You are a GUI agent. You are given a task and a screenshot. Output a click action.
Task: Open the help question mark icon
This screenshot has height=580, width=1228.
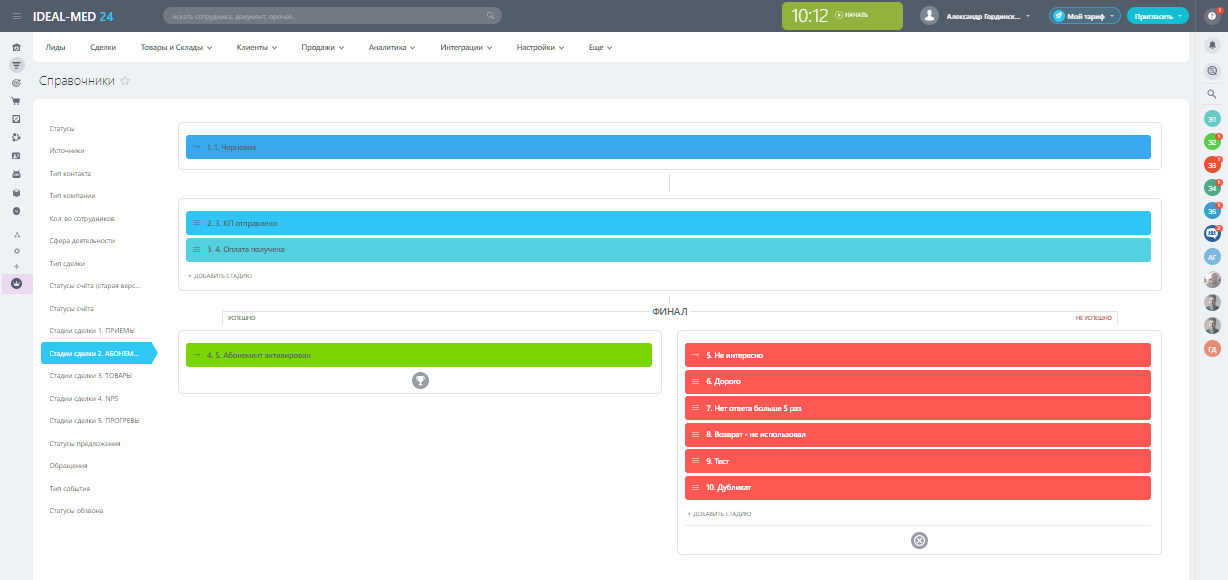tap(1209, 16)
